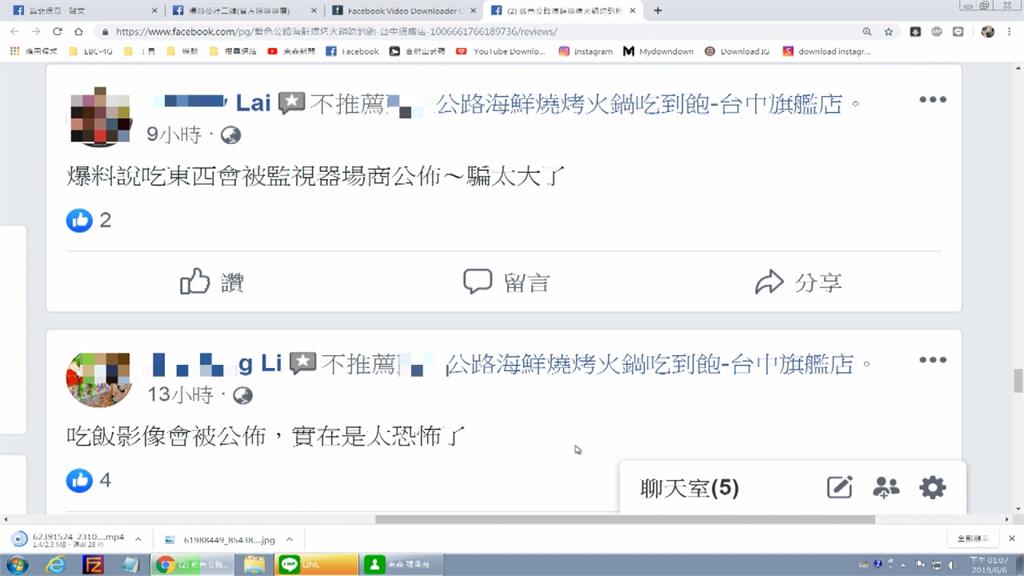Open the three-dot menu on Lai's review
The height and width of the screenshot is (576, 1024).
(933, 99)
